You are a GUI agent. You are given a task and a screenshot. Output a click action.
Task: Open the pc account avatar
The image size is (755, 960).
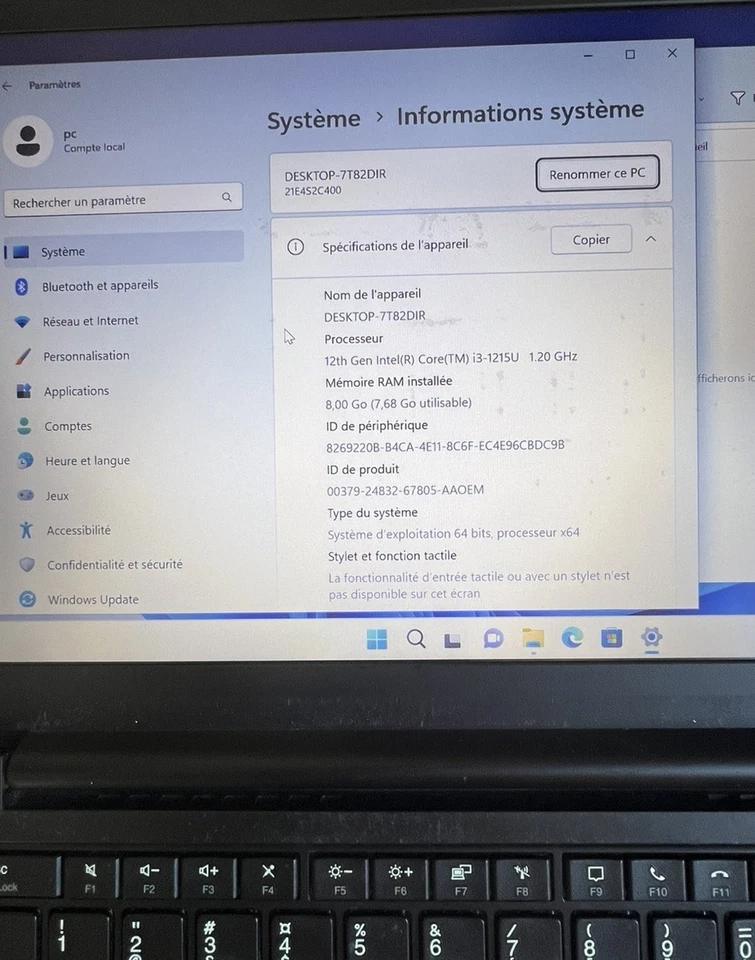28,141
